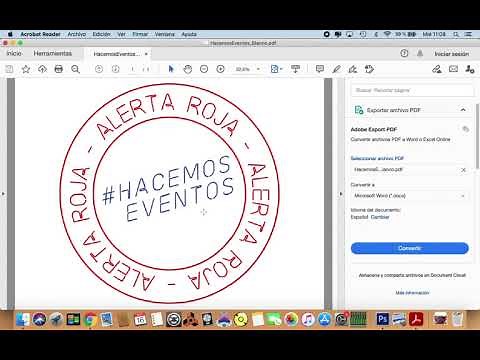Open the Trash in the Dock
Screen dimensions: 480x360
[x=457, y=319]
